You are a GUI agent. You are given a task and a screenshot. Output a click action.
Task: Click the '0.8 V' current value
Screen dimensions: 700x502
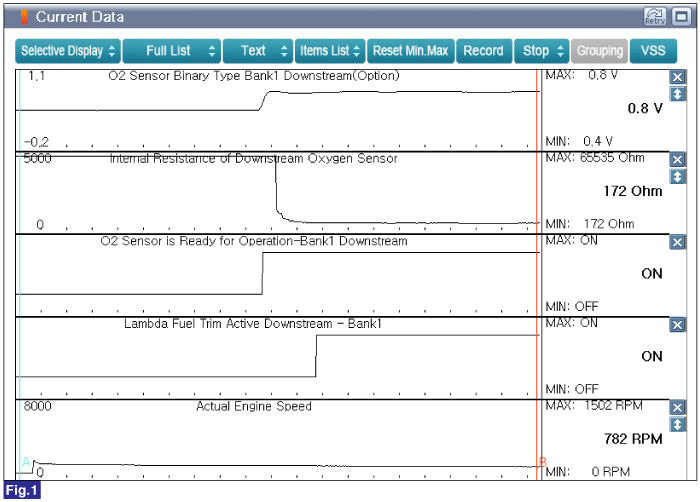645,109
